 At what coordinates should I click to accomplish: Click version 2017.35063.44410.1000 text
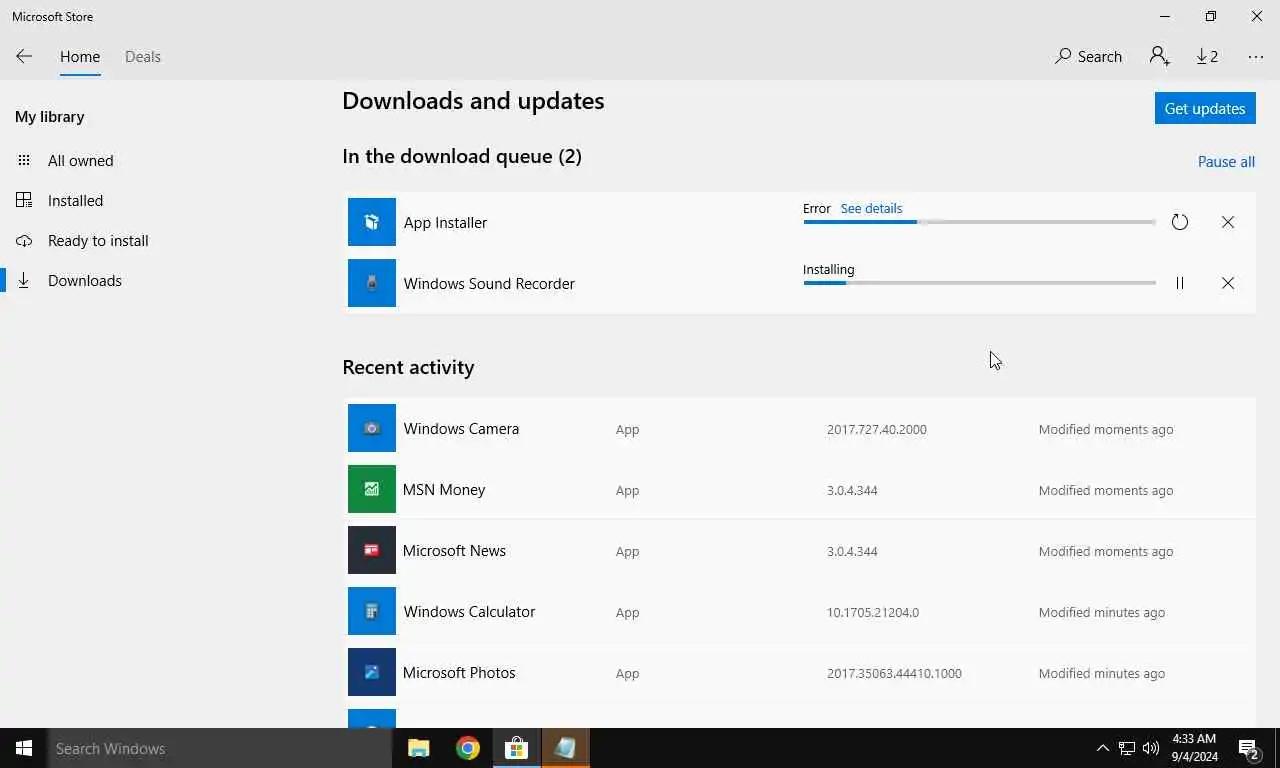tap(894, 673)
